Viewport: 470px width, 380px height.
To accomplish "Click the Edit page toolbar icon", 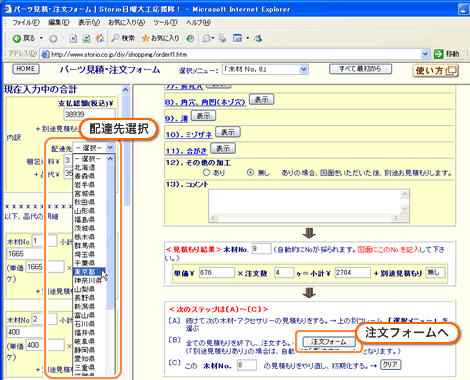I will coord(238,39).
